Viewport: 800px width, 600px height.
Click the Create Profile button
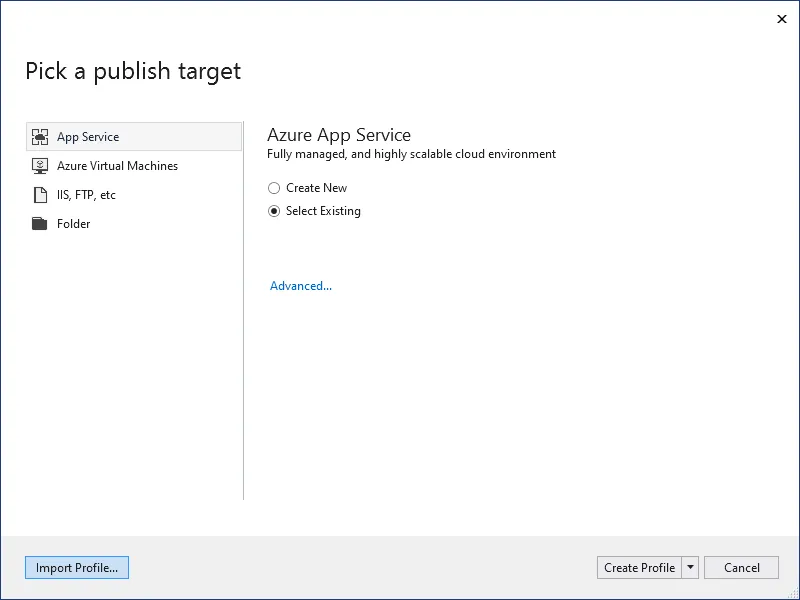coord(639,568)
